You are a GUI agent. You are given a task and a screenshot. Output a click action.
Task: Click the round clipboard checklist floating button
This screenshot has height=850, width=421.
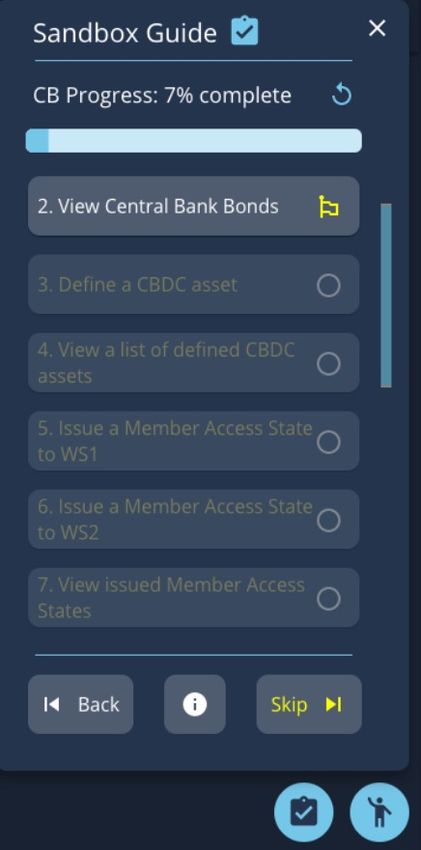tap(304, 812)
